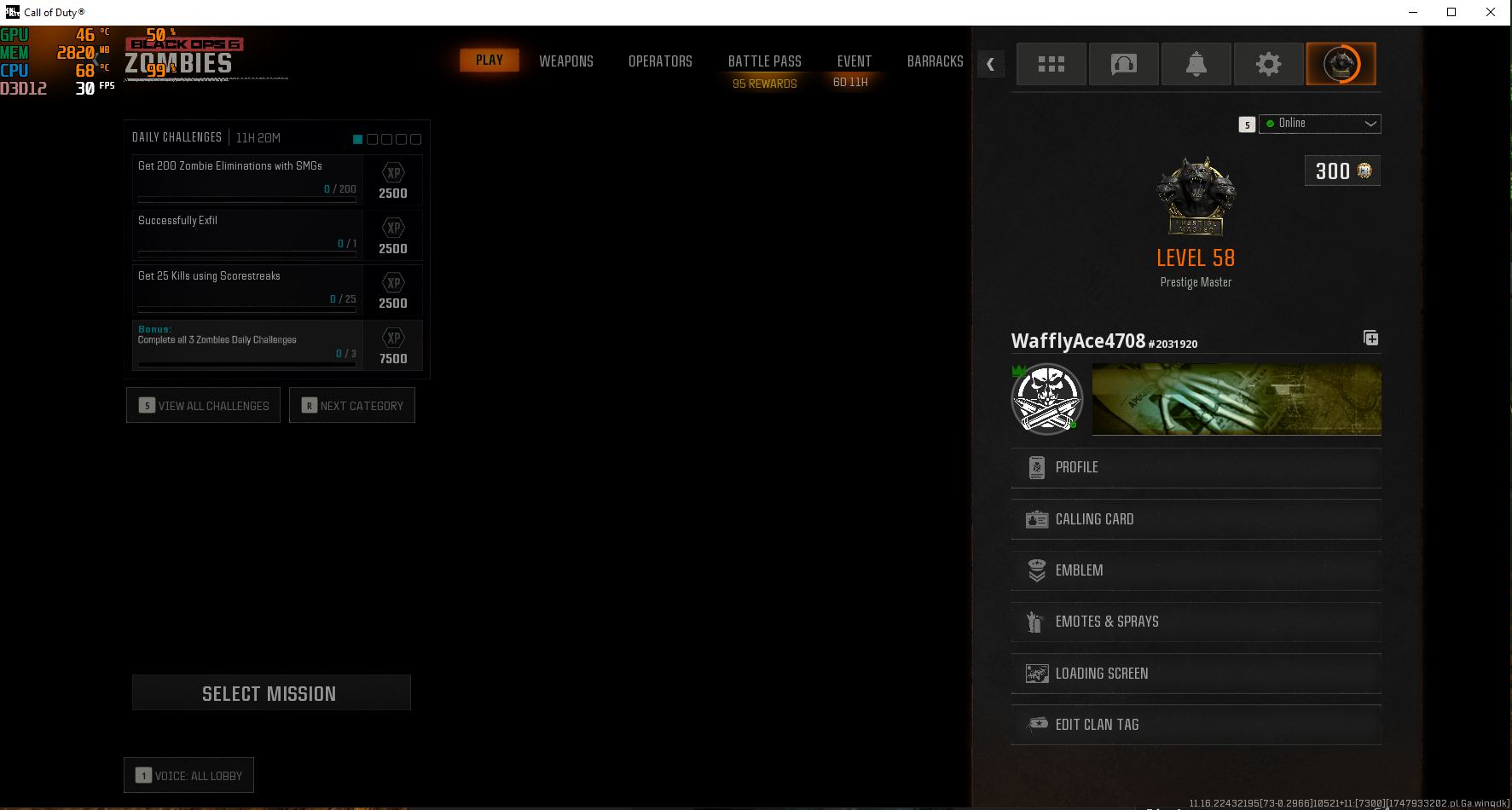Viewport: 1512px width, 810px height.
Task: Select the third challenge category indicator
Action: point(387,139)
